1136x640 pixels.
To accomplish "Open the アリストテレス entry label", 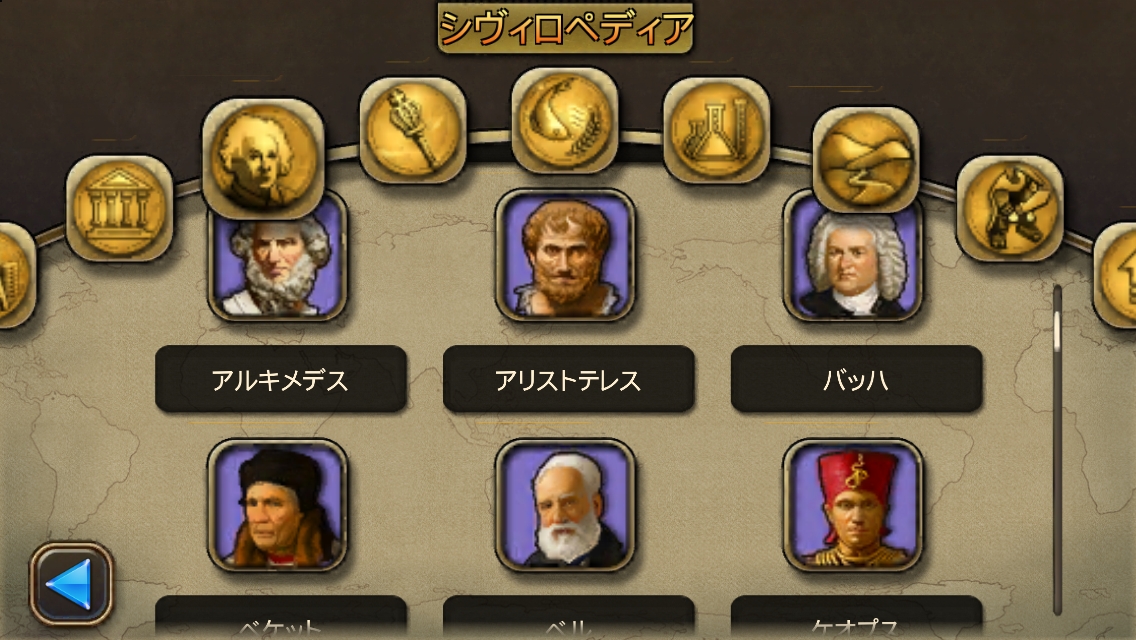I will point(568,379).
